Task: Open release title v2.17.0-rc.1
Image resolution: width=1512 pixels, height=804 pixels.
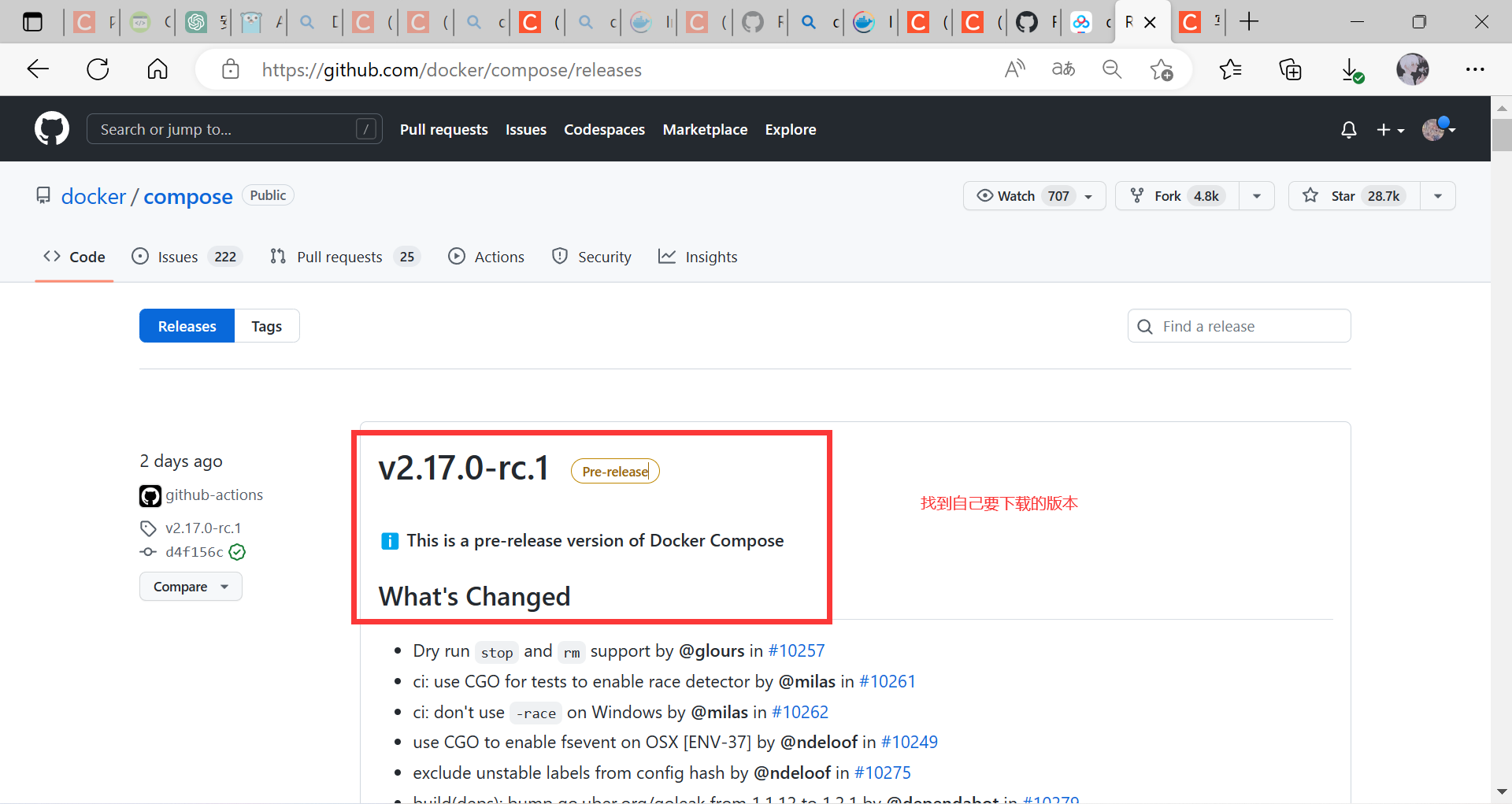Action: click(x=464, y=468)
